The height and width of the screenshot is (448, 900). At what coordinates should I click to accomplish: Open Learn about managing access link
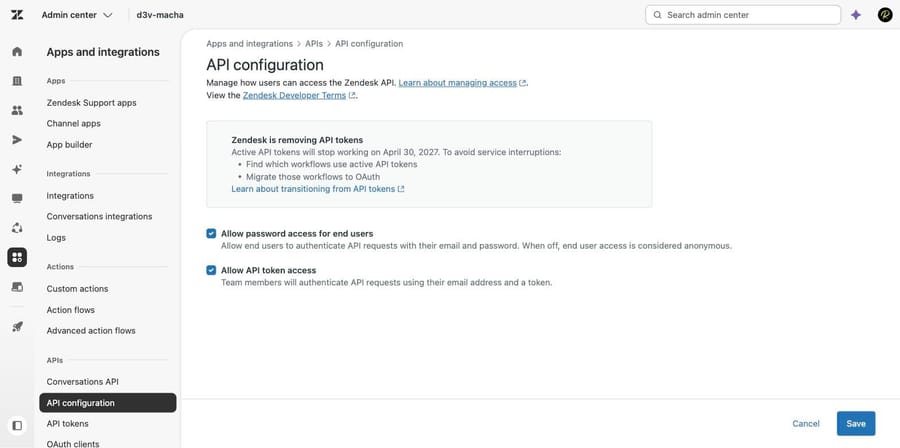[457, 83]
